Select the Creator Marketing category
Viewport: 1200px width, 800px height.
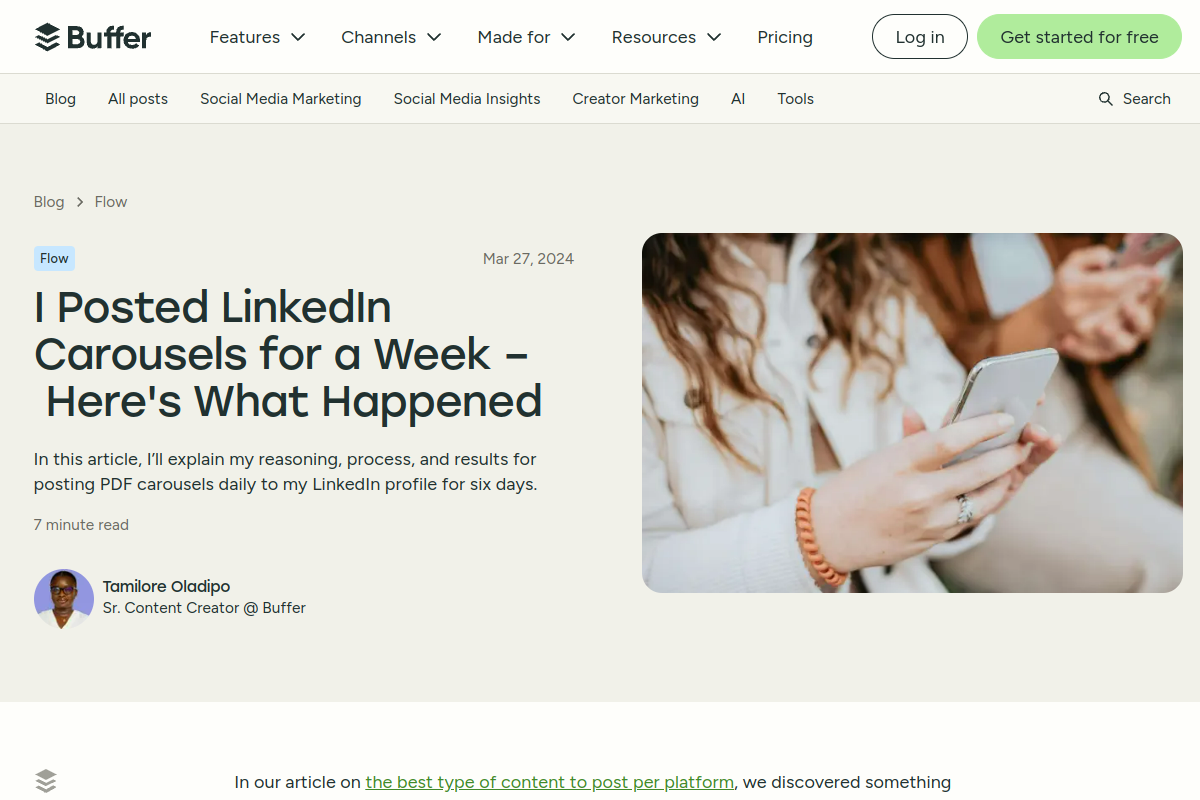coord(635,98)
